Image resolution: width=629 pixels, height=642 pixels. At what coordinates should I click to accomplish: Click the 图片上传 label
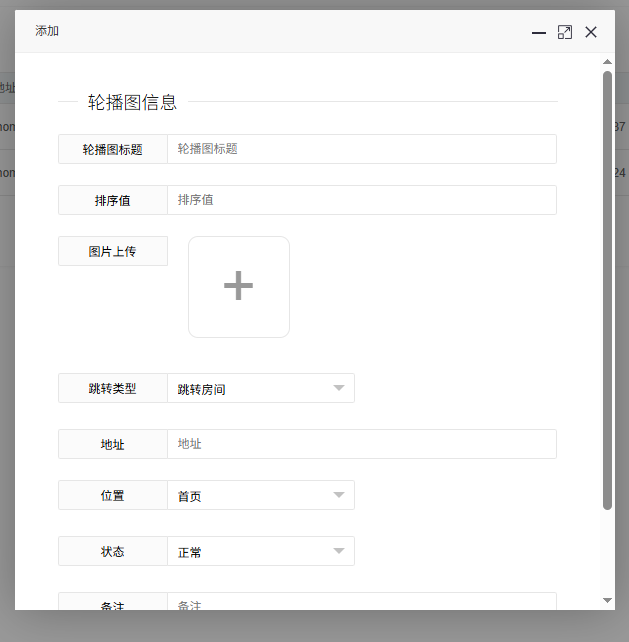pos(112,251)
